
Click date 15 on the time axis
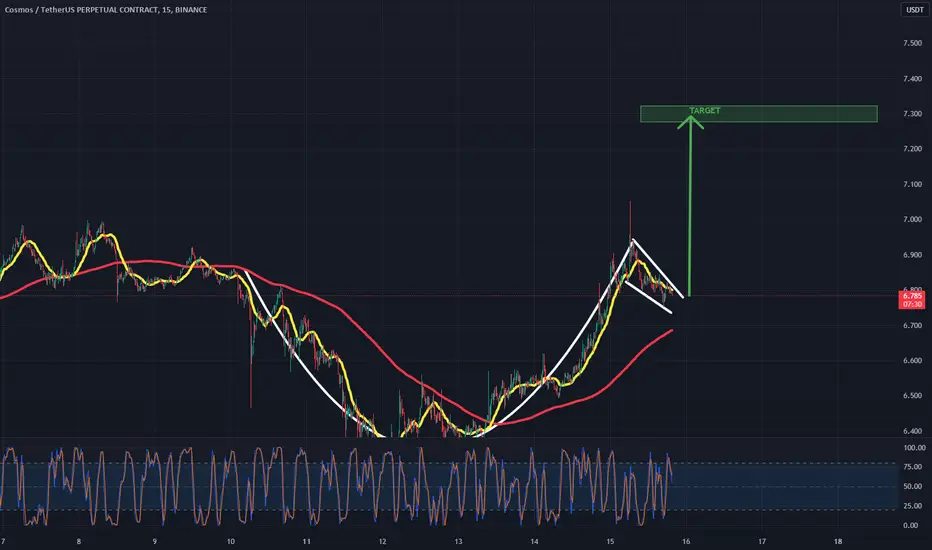point(610,542)
